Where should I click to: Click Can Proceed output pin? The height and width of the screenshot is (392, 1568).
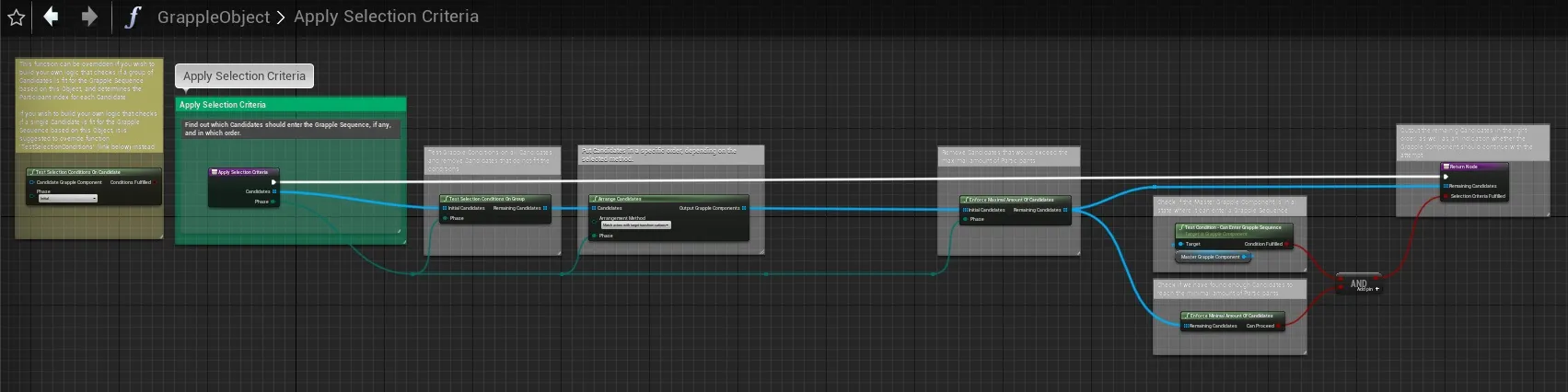(x=1279, y=326)
